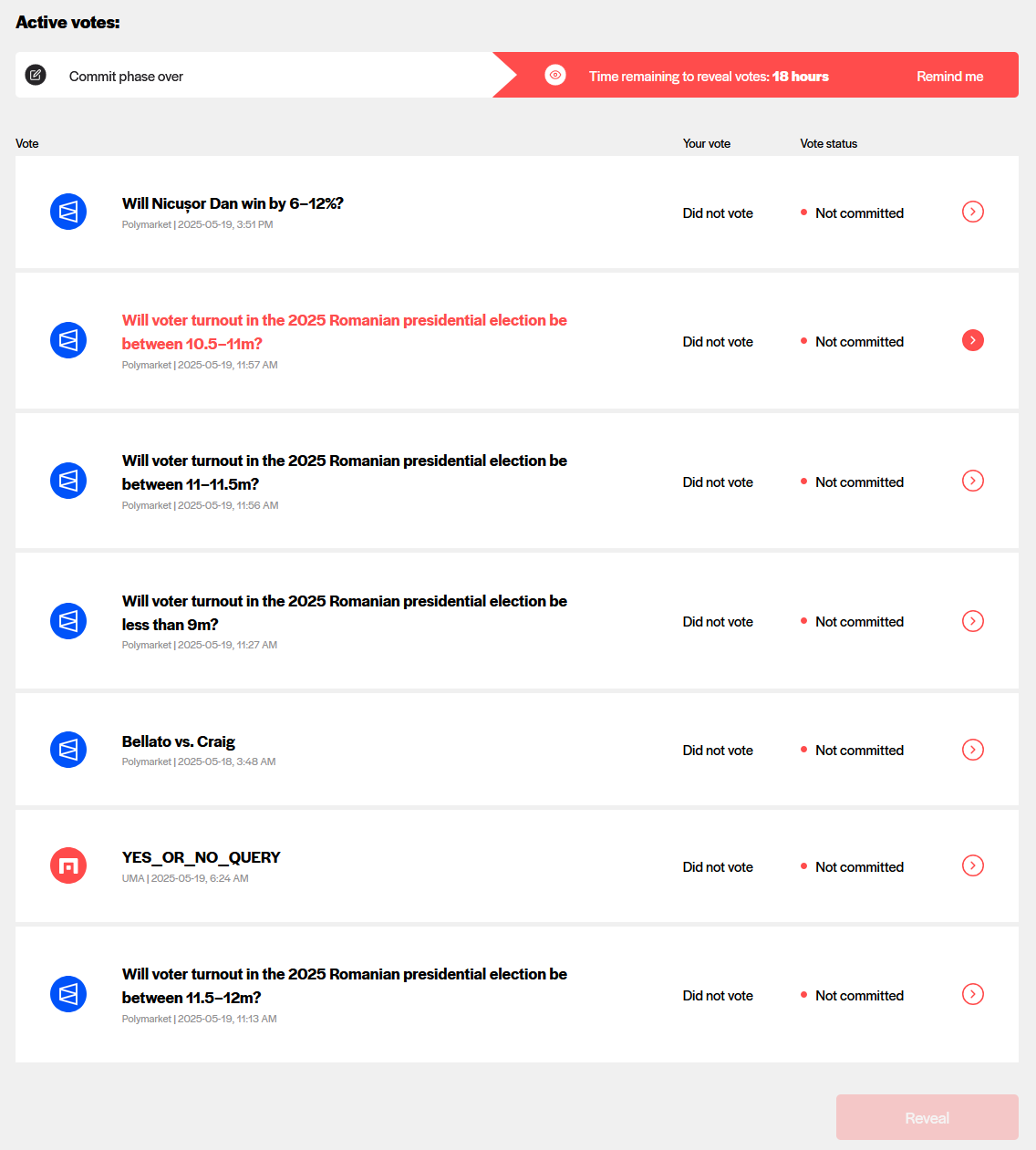The image size is (1036, 1150).
Task: Click Not committed status for turnout 11–11.5m
Action: click(858, 482)
